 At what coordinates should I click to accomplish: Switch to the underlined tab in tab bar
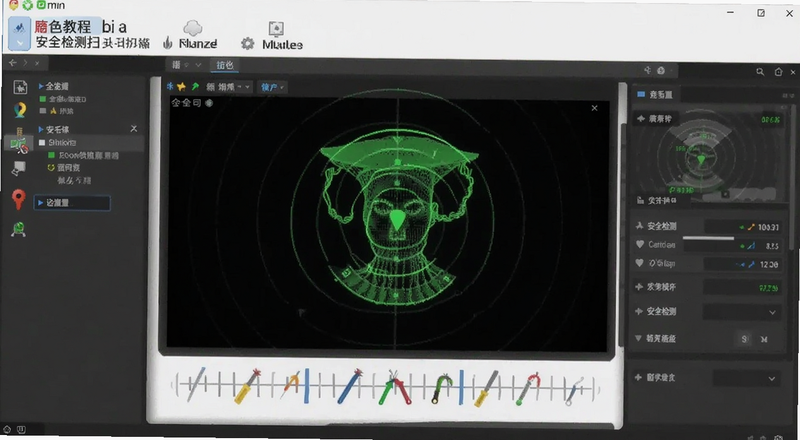pos(224,65)
